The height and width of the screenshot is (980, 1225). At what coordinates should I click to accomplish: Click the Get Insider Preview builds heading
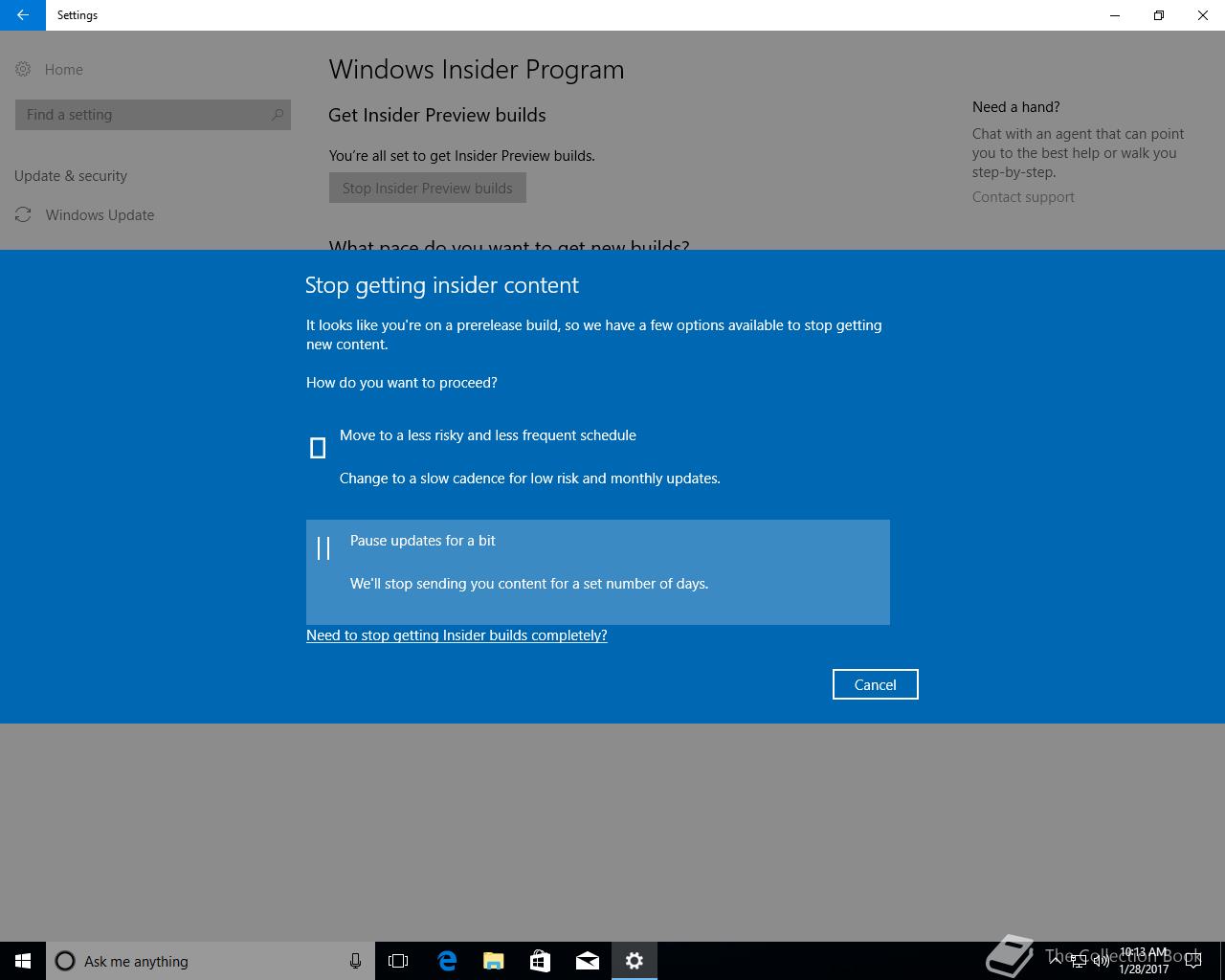click(x=437, y=115)
